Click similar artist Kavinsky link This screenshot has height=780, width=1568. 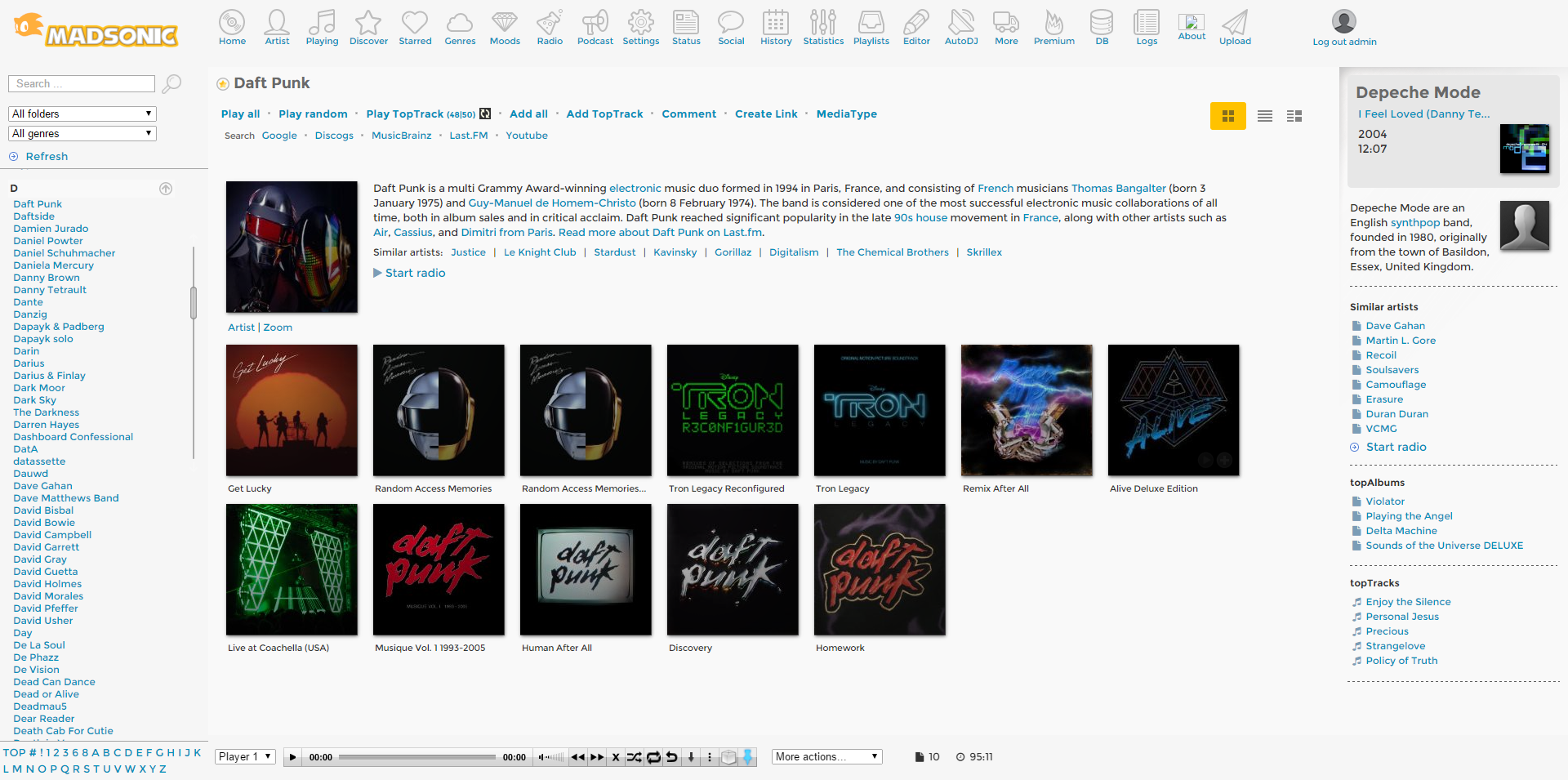click(x=675, y=252)
